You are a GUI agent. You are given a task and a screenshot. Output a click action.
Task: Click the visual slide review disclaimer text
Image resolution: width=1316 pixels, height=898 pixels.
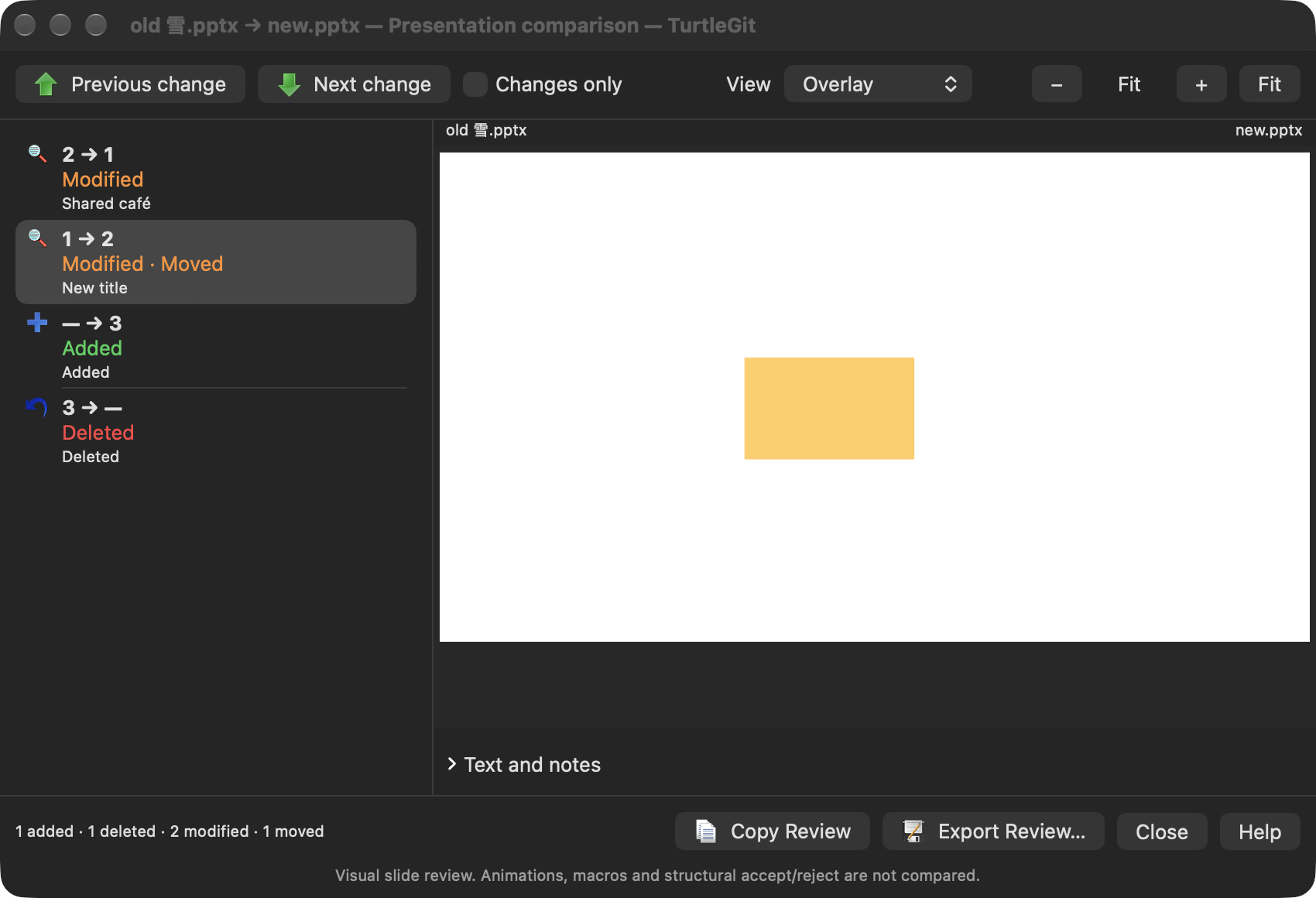coord(657,876)
